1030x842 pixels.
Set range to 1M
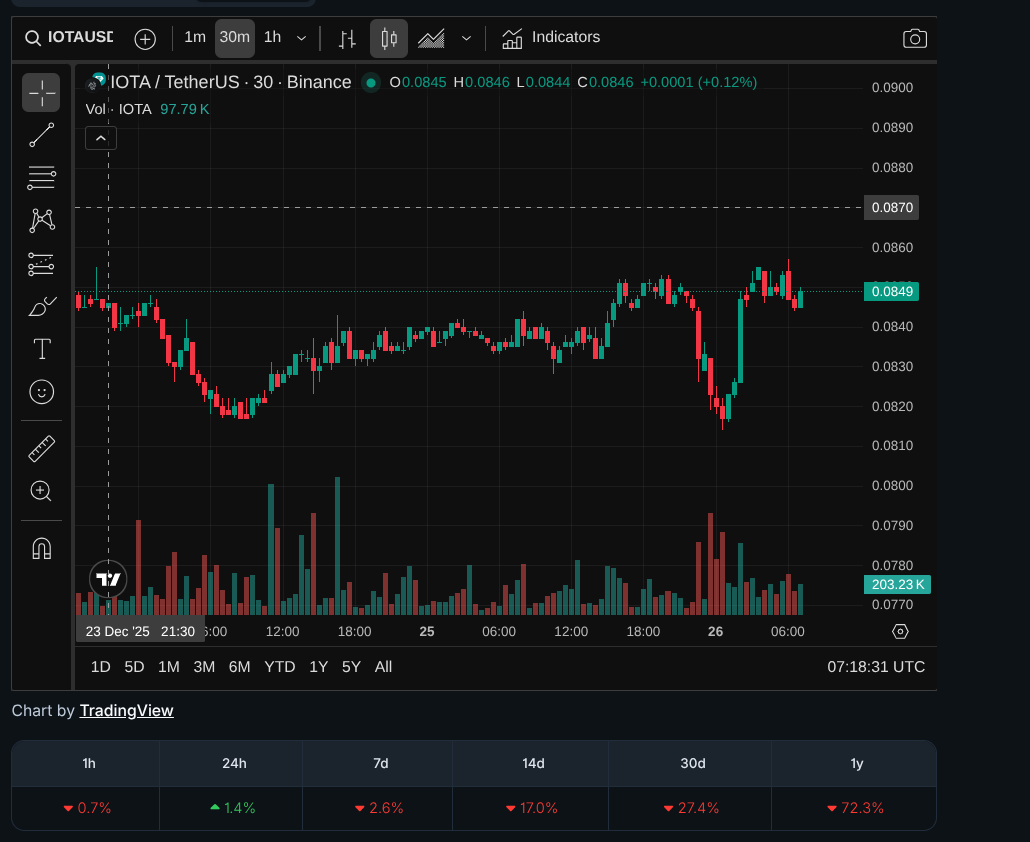tap(169, 667)
